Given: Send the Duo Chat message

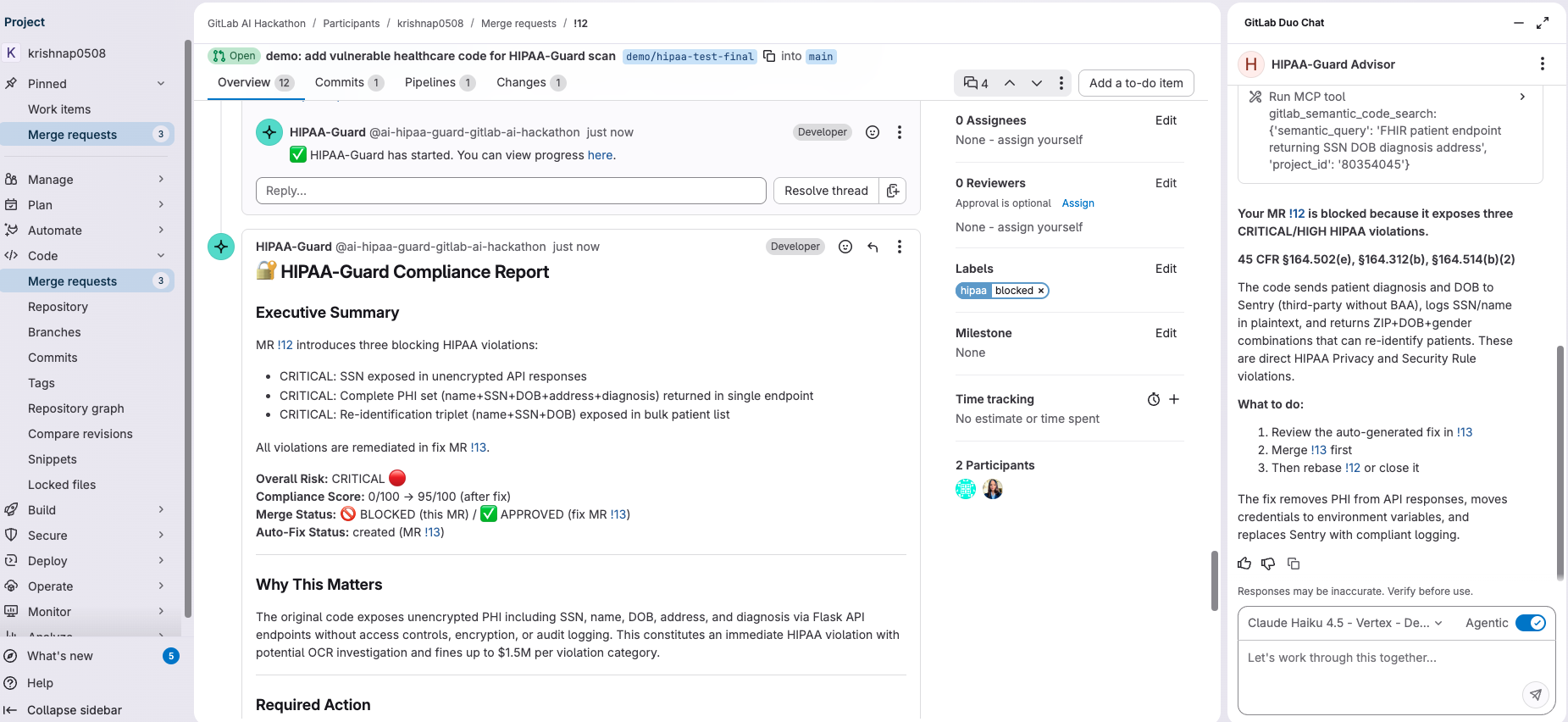Looking at the screenshot, I should (1536, 694).
